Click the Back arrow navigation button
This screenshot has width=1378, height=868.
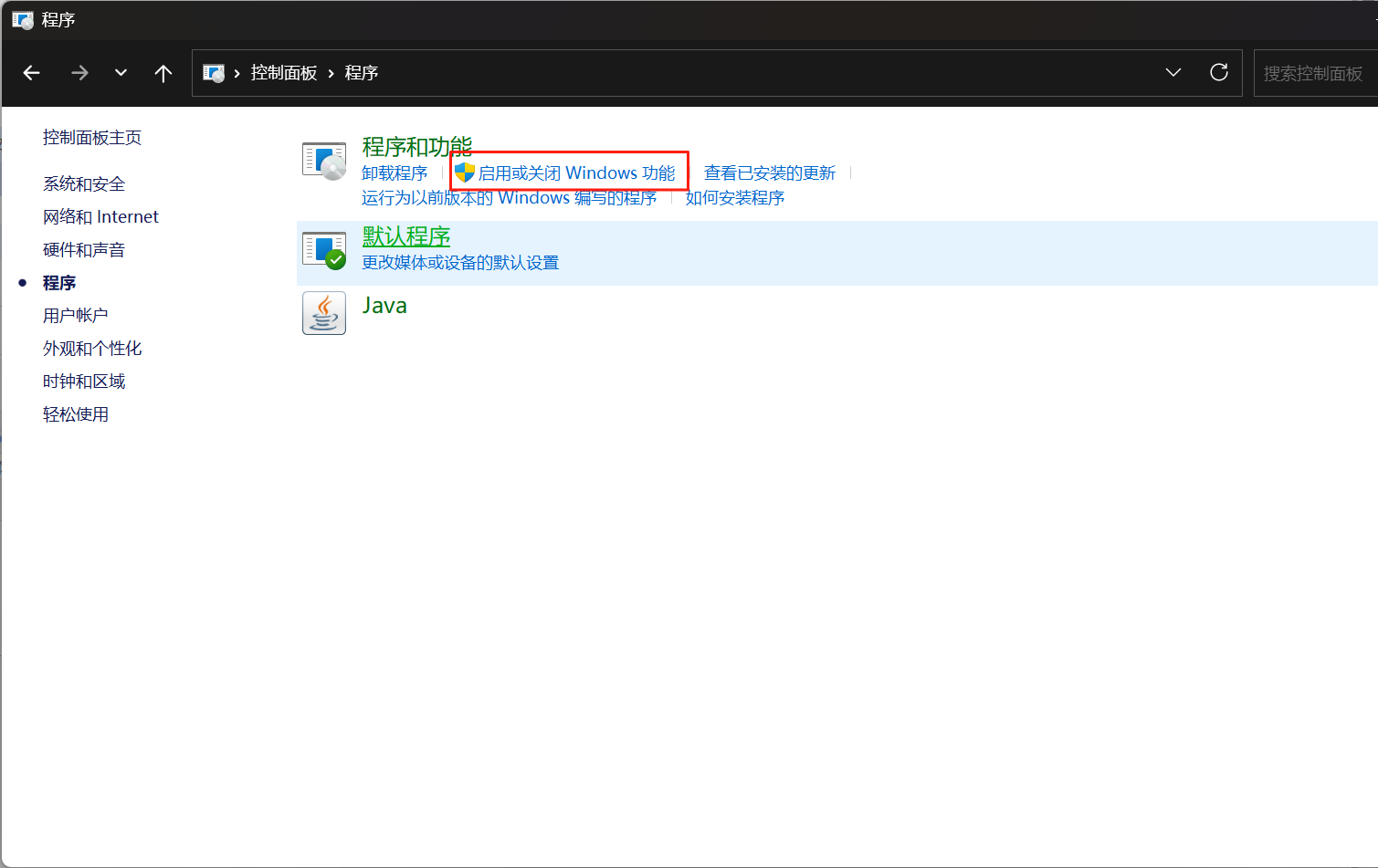(x=32, y=73)
